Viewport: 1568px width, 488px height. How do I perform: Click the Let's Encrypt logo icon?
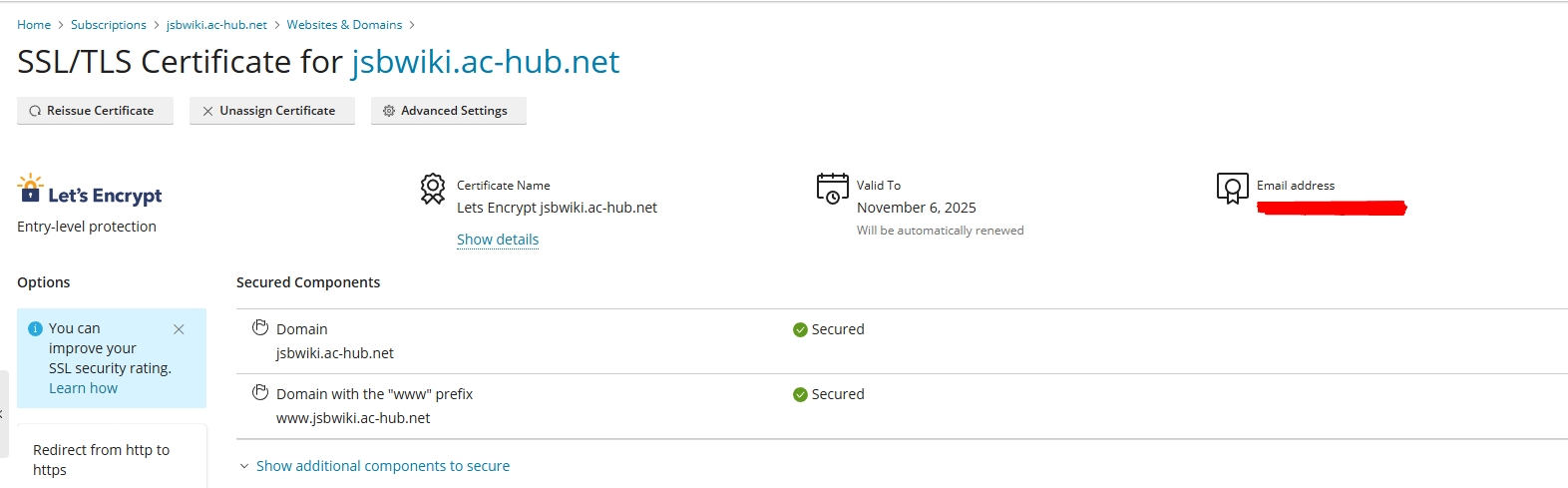click(x=31, y=188)
